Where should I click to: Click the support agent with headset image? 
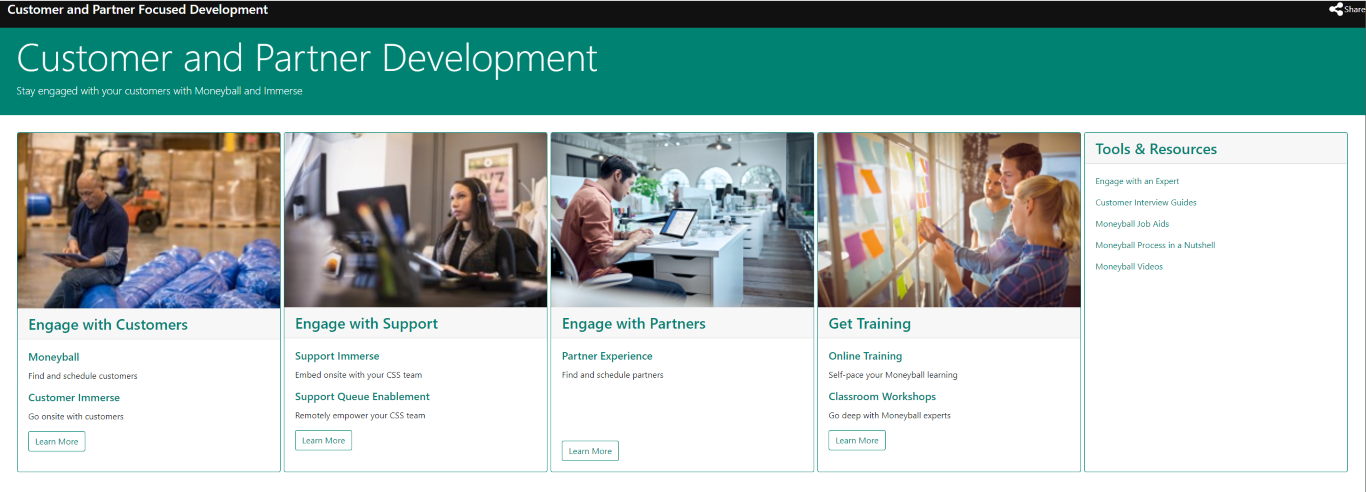coord(416,220)
